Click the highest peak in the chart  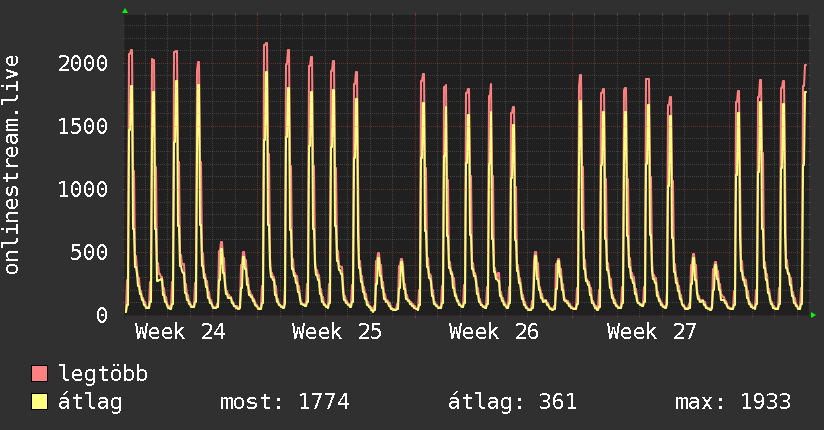tap(266, 43)
